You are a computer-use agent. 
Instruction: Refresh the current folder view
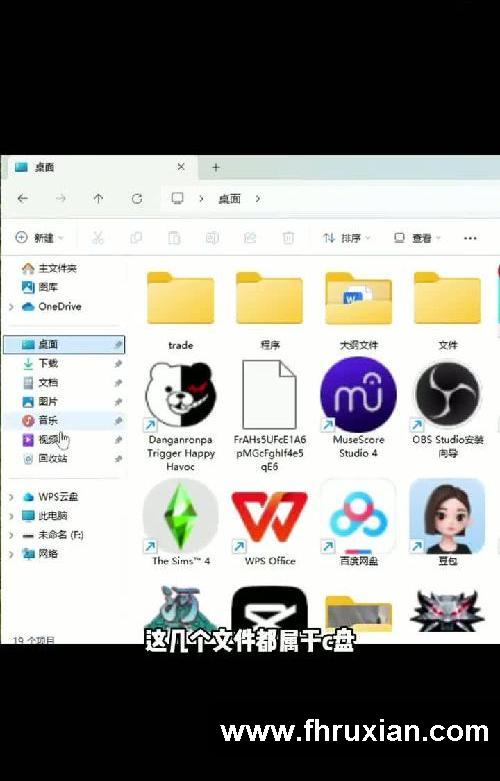click(136, 199)
